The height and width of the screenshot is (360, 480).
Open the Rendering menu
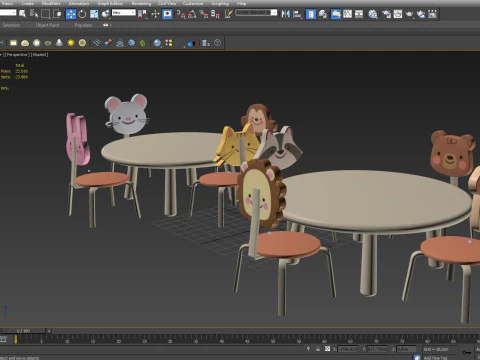pyautogui.click(x=141, y=3)
